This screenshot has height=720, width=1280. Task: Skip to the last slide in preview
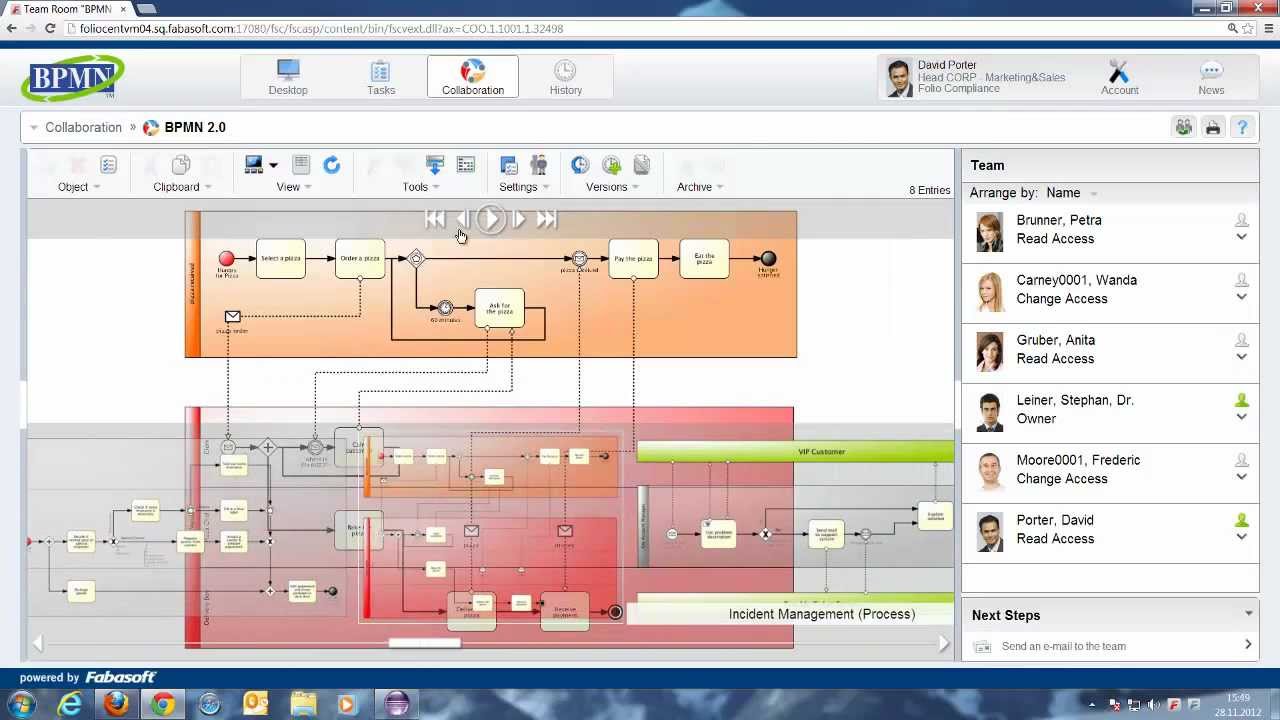546,219
